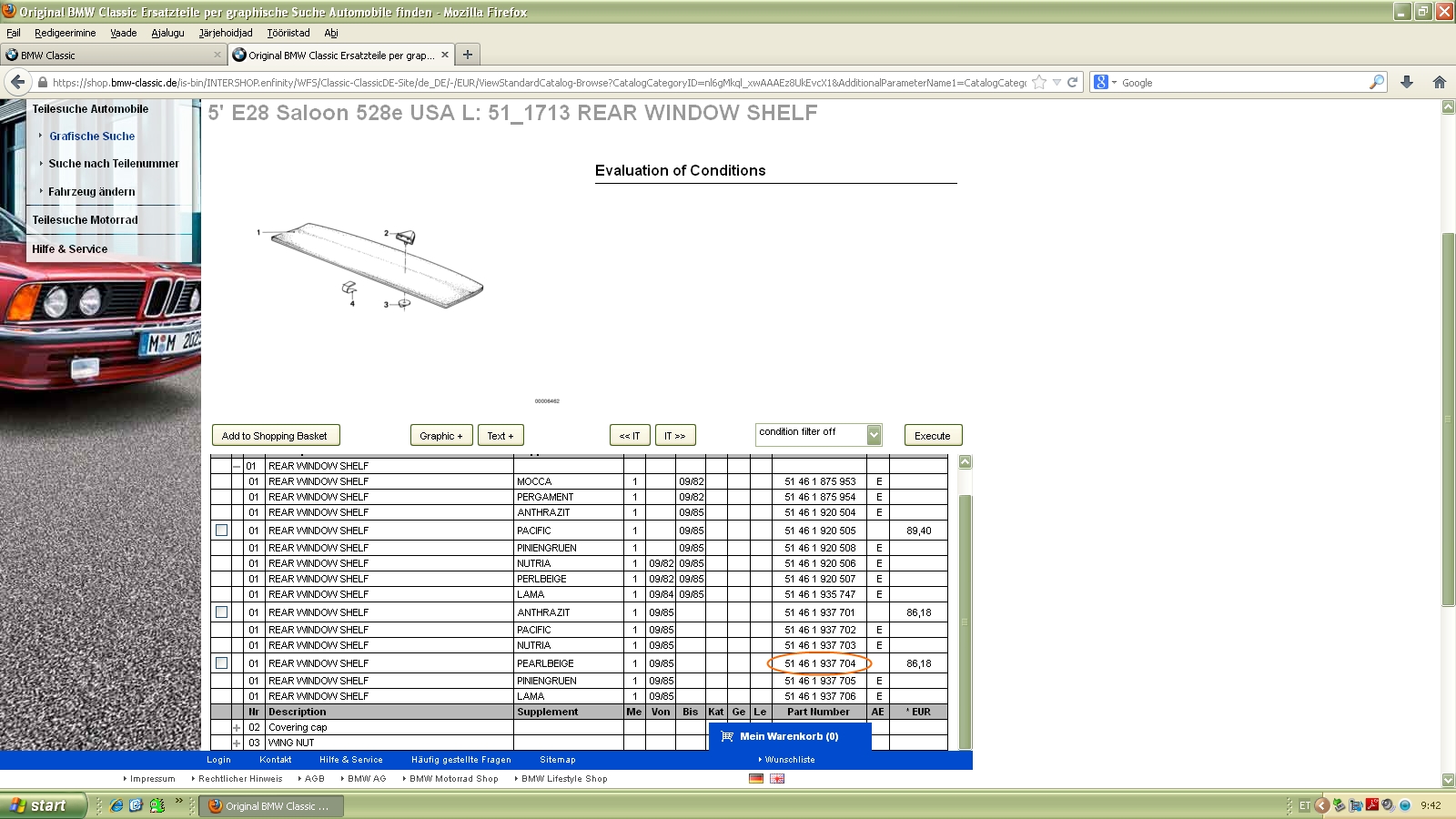Select part number 51 46 1 937 704
The width and height of the screenshot is (1456, 819).
point(820,663)
